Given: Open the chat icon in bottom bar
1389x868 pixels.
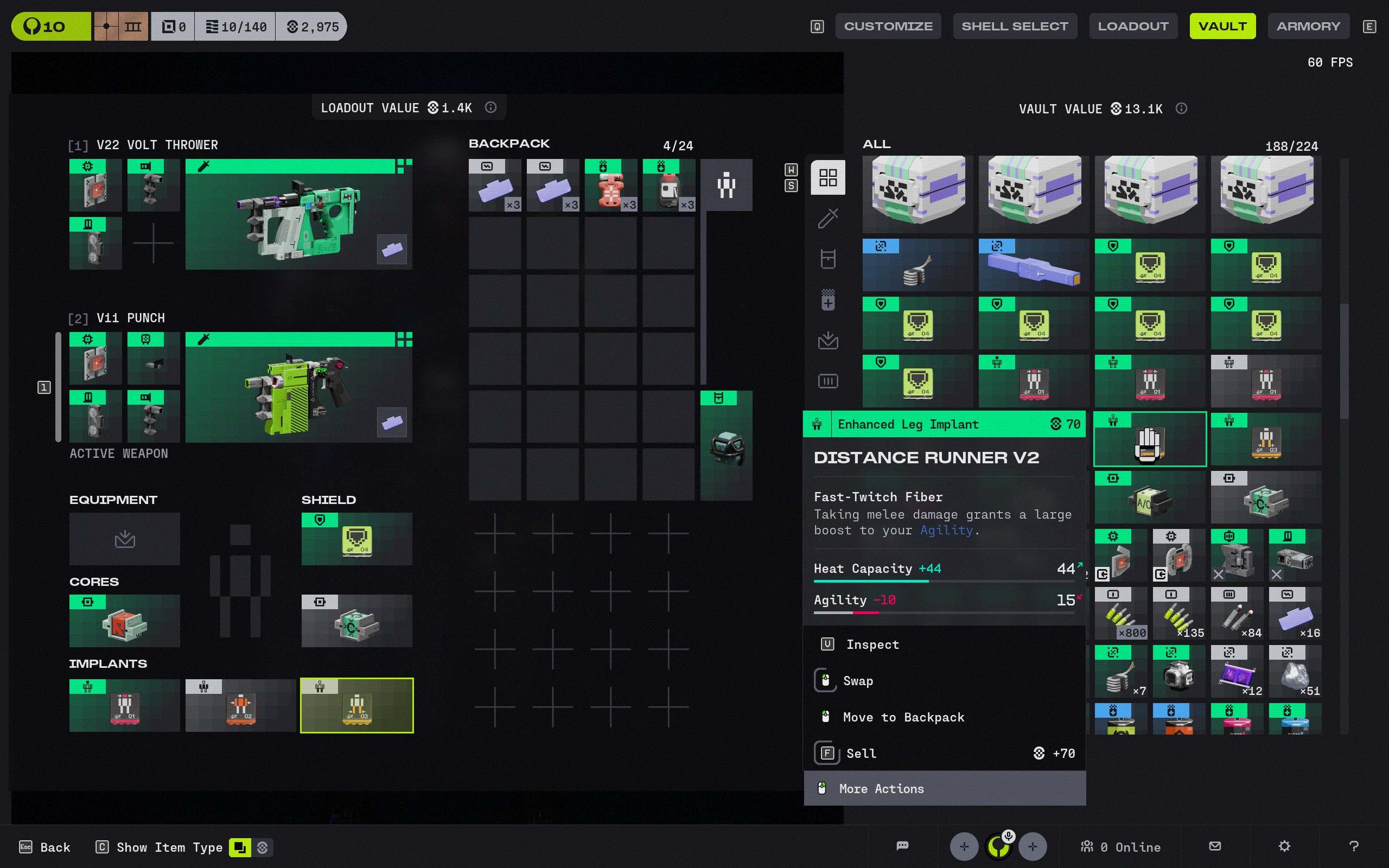Looking at the screenshot, I should [902, 846].
